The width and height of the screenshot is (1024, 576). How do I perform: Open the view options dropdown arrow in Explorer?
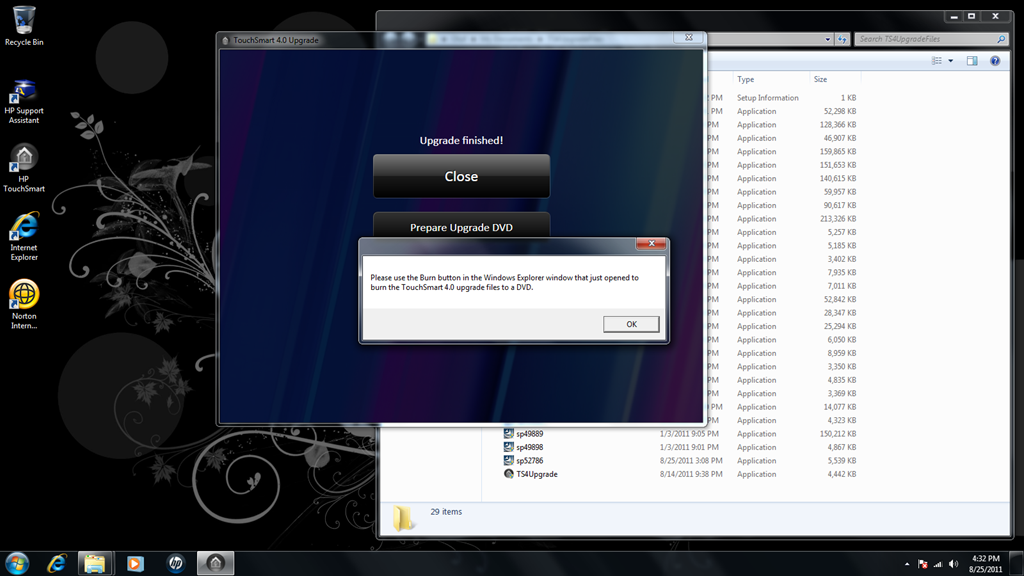click(950, 61)
